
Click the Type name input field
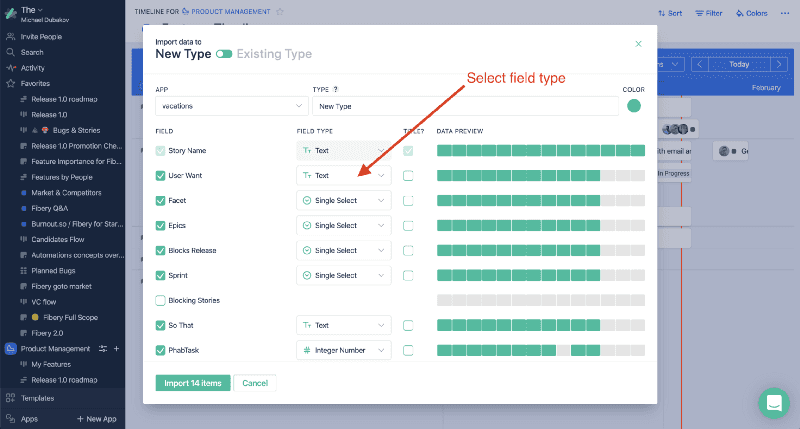pos(465,106)
